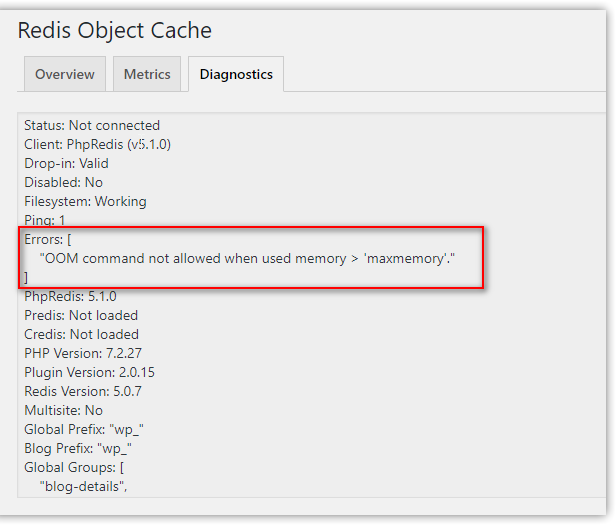
Task: Click the 'Credis: Not loaded' line
Action: click(x=81, y=334)
